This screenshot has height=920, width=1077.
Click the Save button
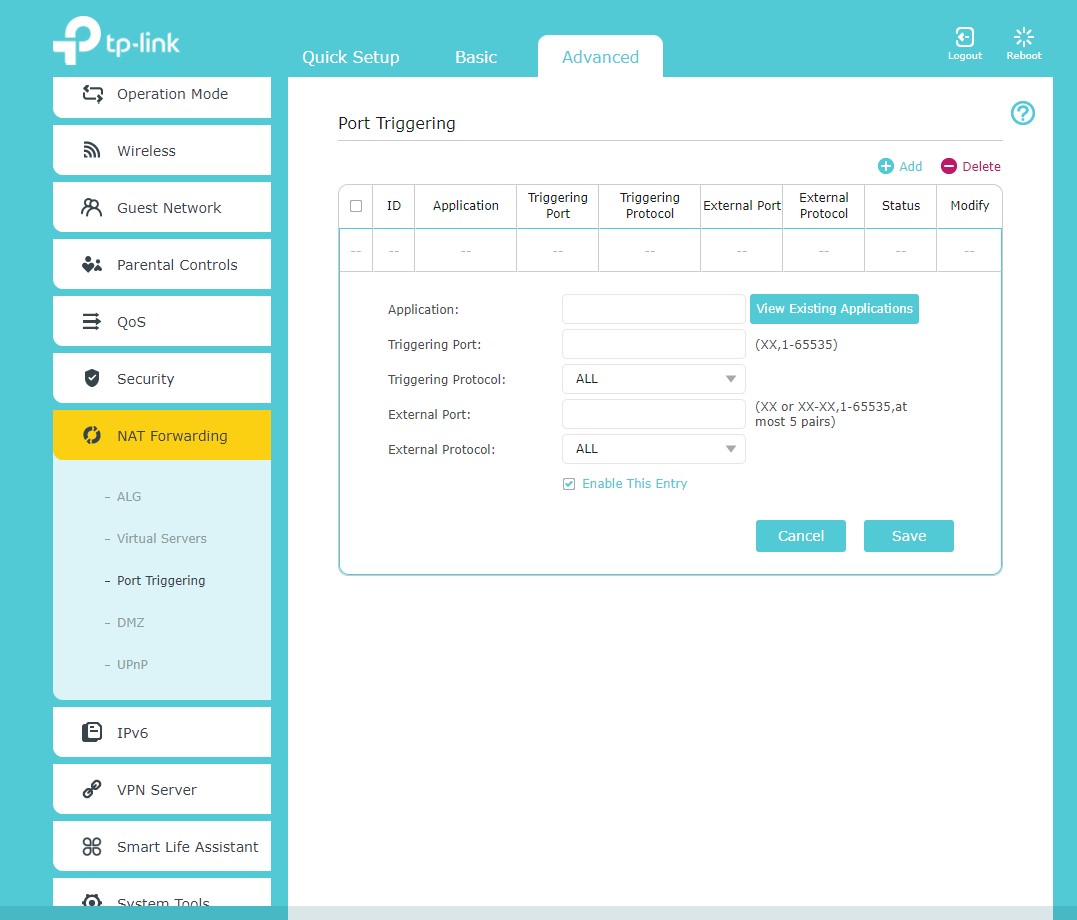(908, 535)
